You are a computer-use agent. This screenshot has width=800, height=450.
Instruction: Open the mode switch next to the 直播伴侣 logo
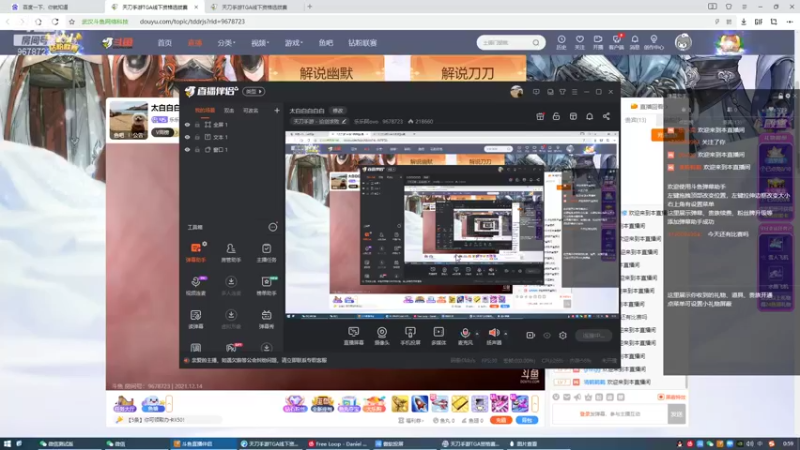(x=253, y=91)
